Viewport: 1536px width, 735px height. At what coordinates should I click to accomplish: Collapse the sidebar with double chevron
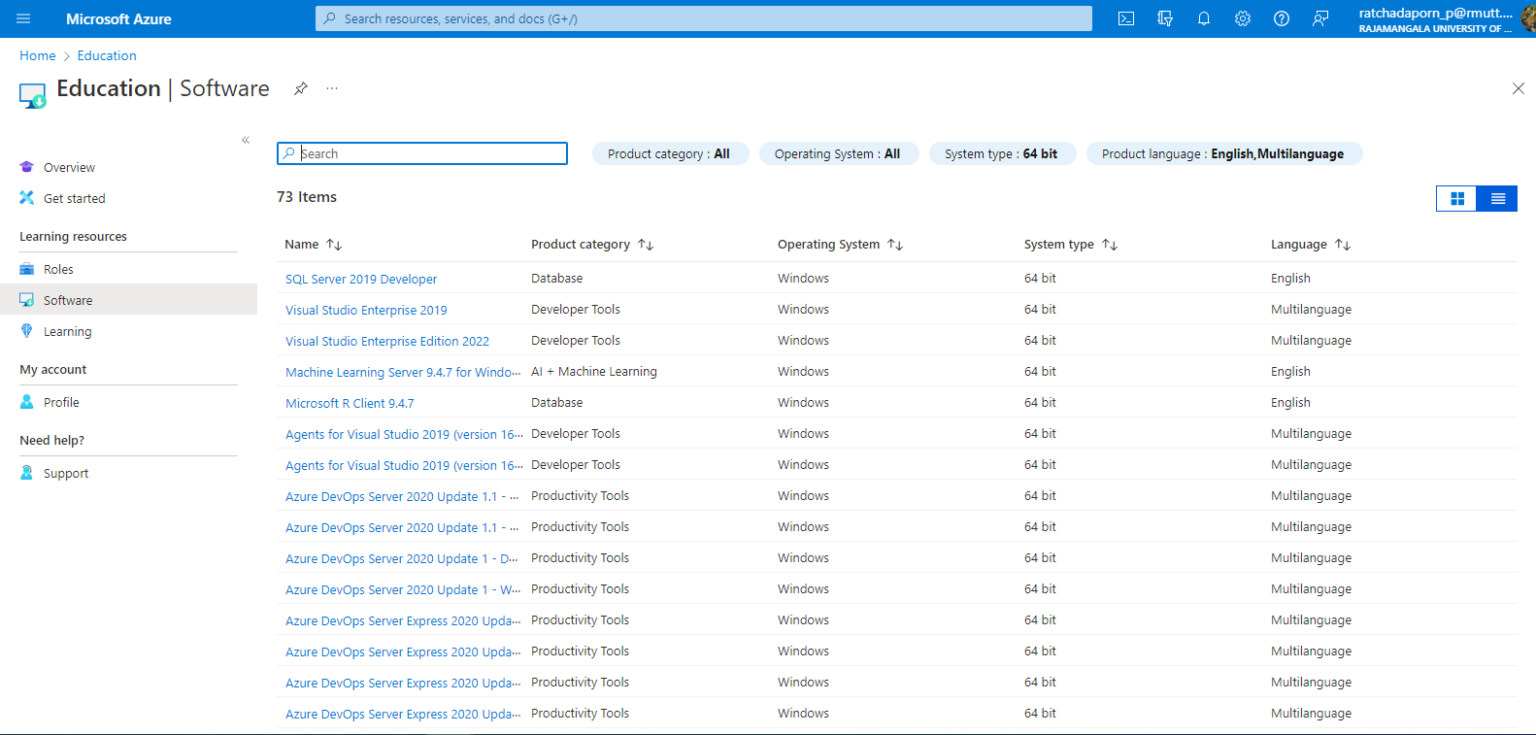[x=246, y=140]
